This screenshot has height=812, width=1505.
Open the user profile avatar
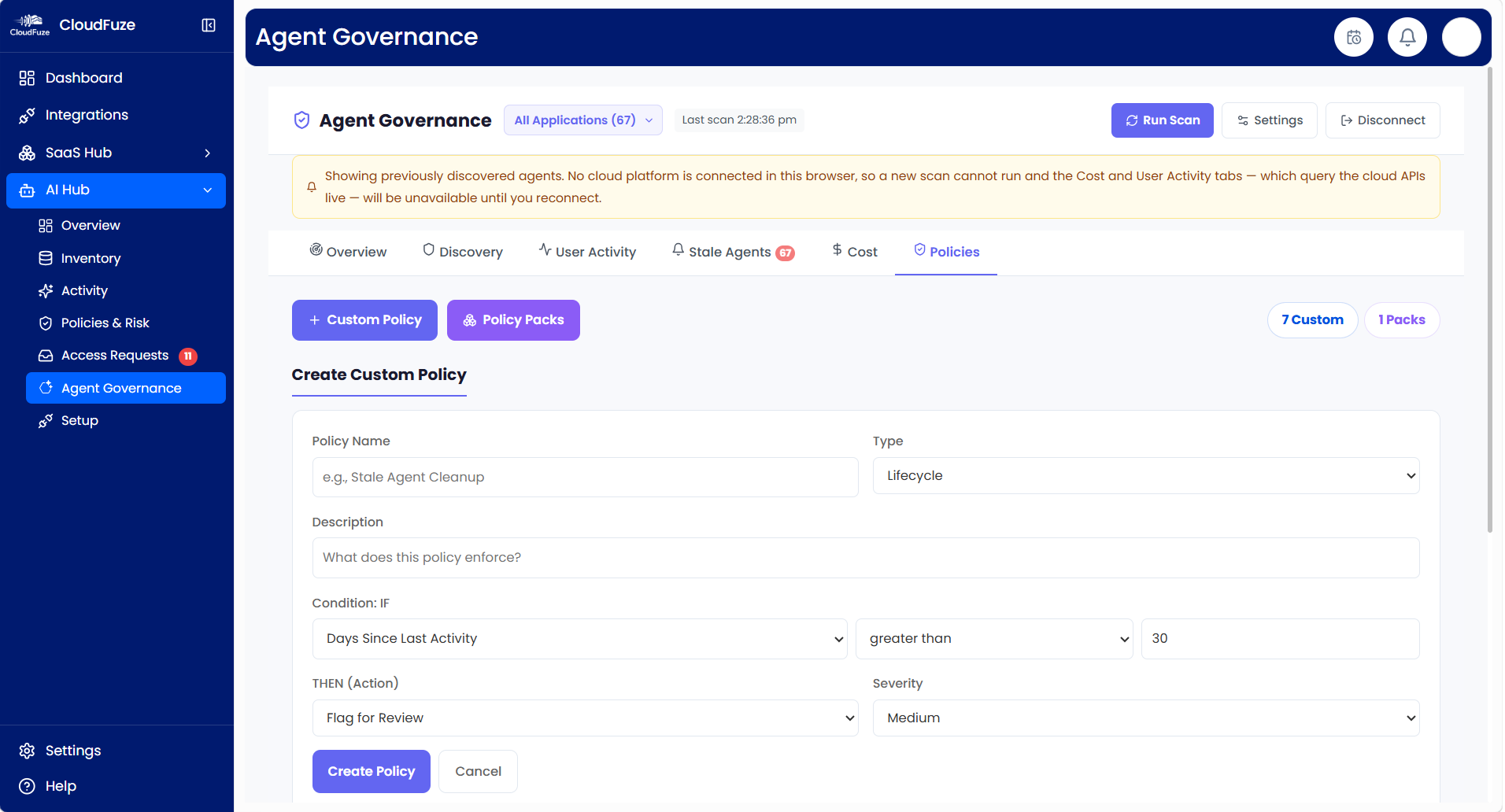point(1462,37)
